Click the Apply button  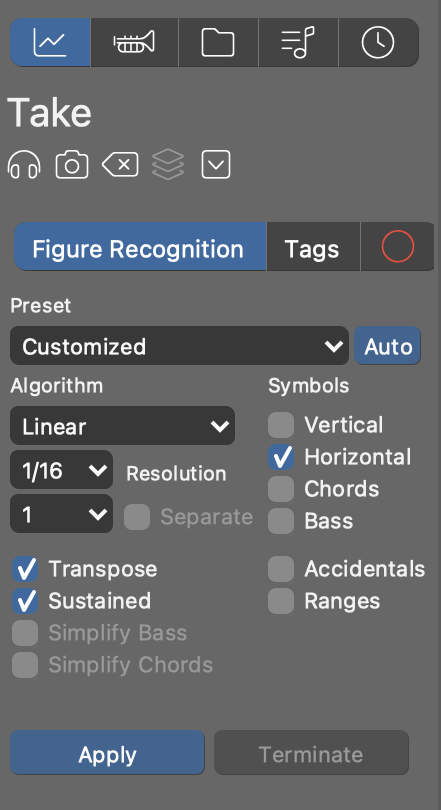pos(107,753)
